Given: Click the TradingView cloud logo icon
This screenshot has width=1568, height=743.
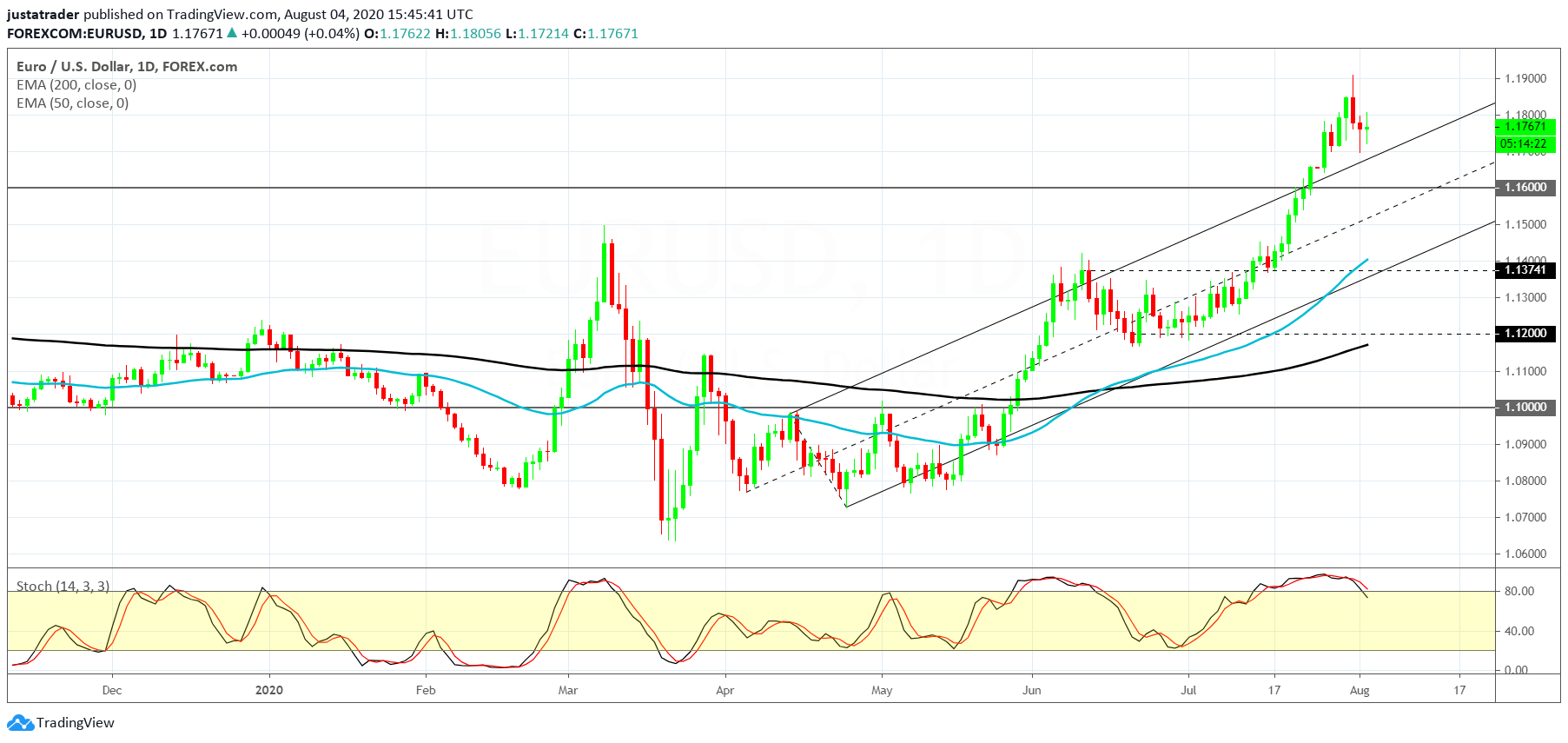Looking at the screenshot, I should pyautogui.click(x=21, y=723).
